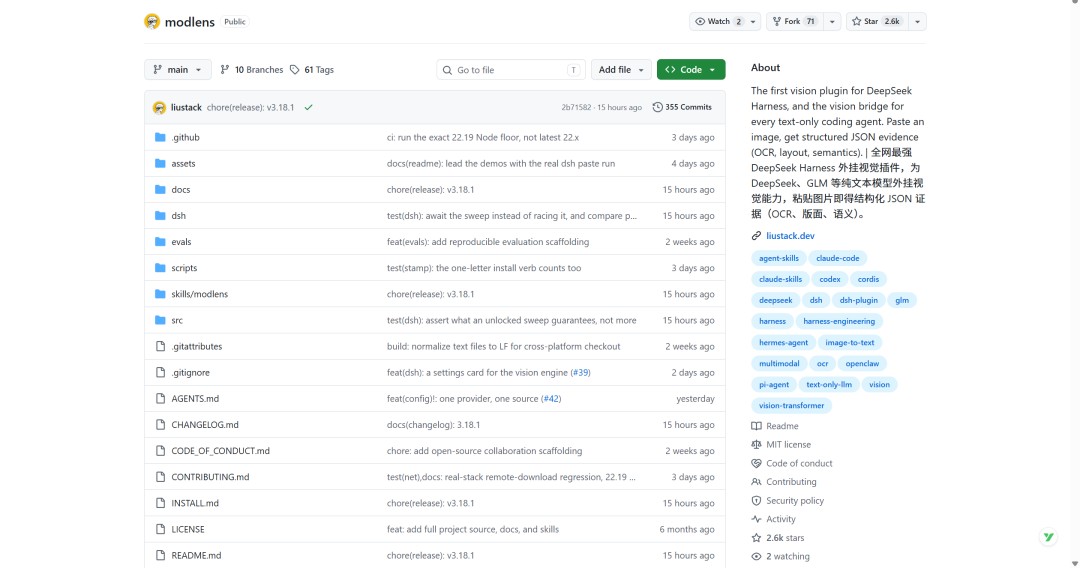Click the Readme book icon

pos(756,426)
